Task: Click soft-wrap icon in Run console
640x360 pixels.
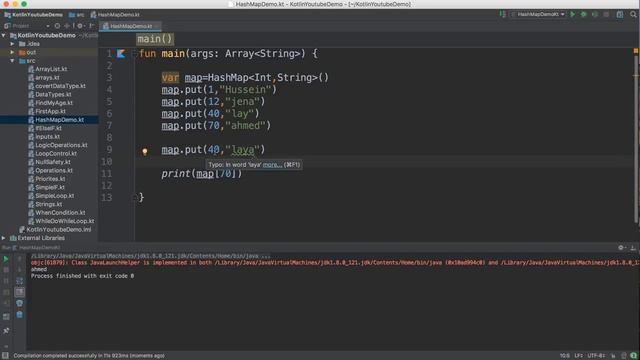Action: click(x=19, y=281)
